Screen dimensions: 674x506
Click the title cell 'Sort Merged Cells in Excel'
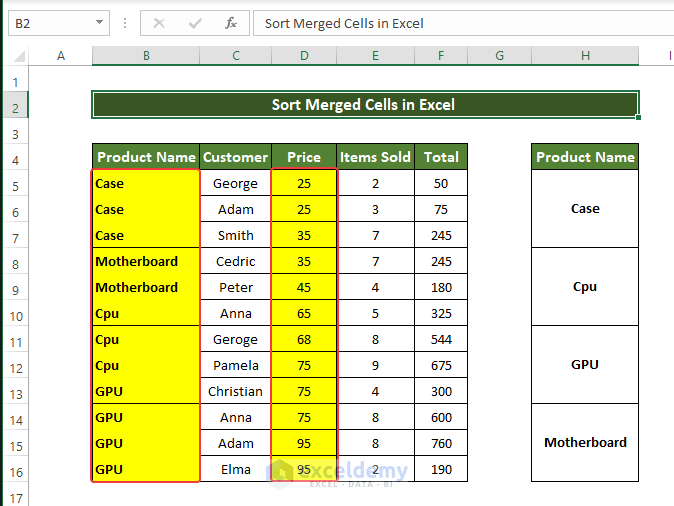365,104
